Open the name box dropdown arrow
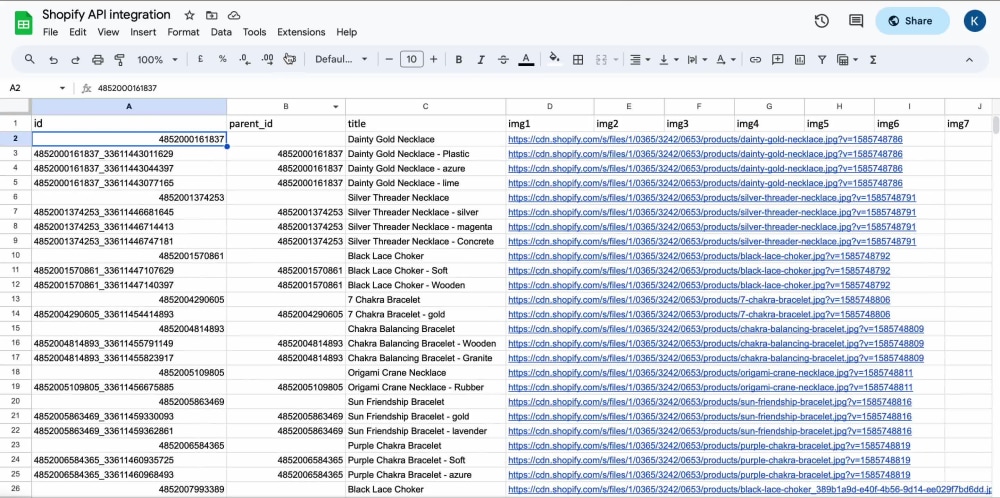 pos(62,88)
